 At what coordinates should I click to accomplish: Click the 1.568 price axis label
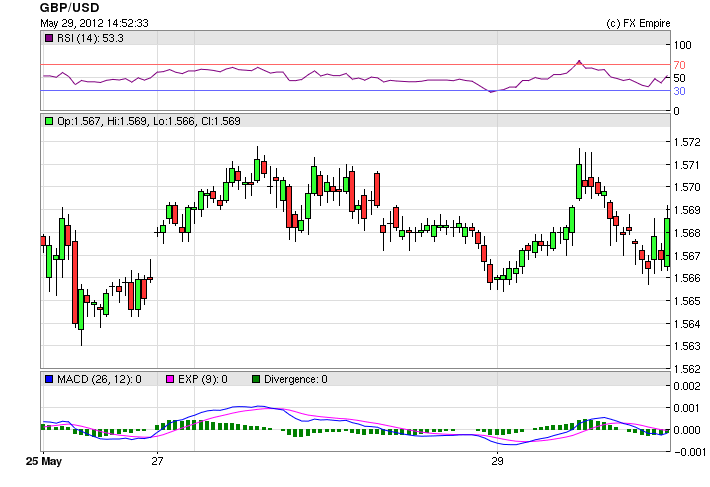[687, 233]
